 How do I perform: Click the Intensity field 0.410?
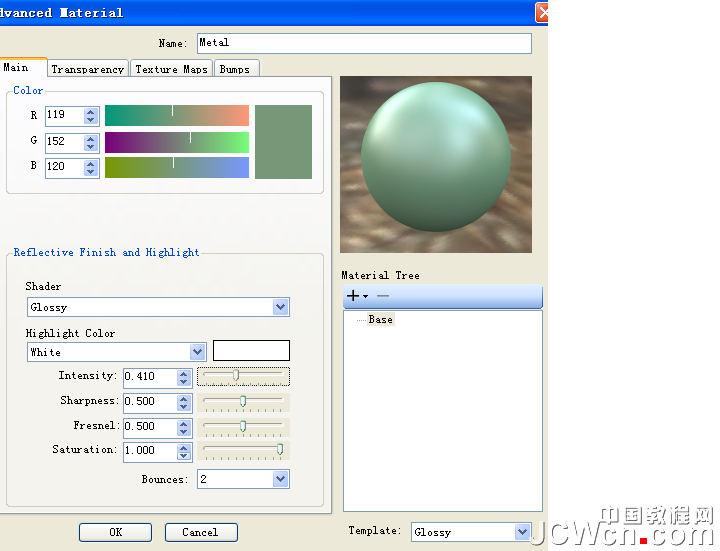click(x=151, y=378)
